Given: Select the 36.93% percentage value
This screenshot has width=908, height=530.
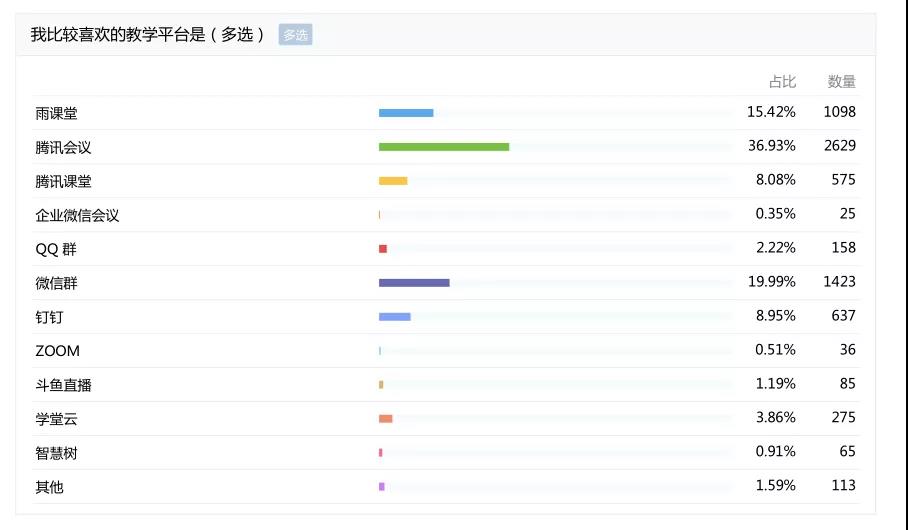Looking at the screenshot, I should pos(772,146).
